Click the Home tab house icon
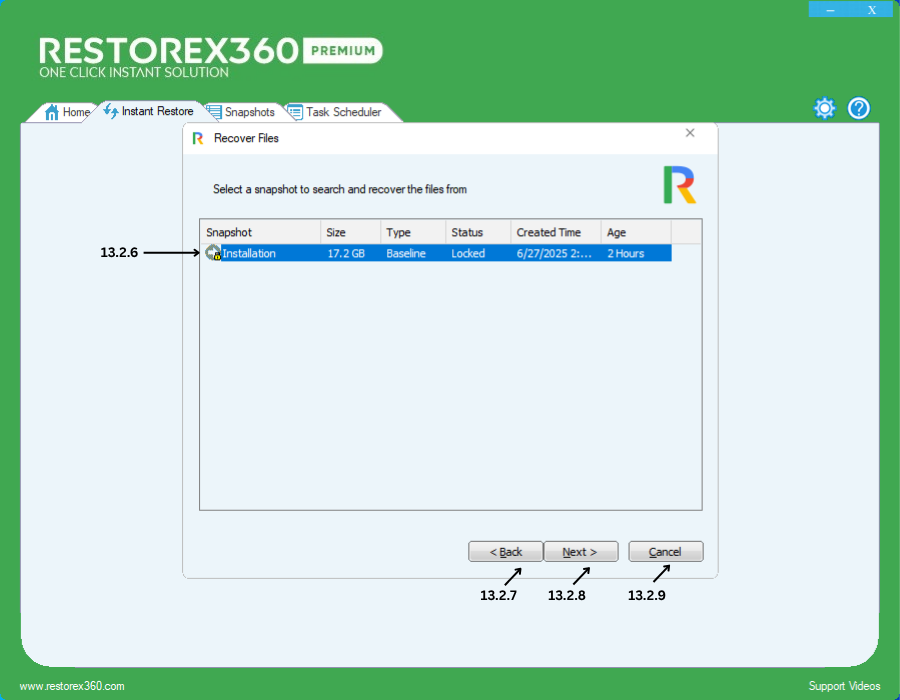The width and height of the screenshot is (900, 700). 52,112
